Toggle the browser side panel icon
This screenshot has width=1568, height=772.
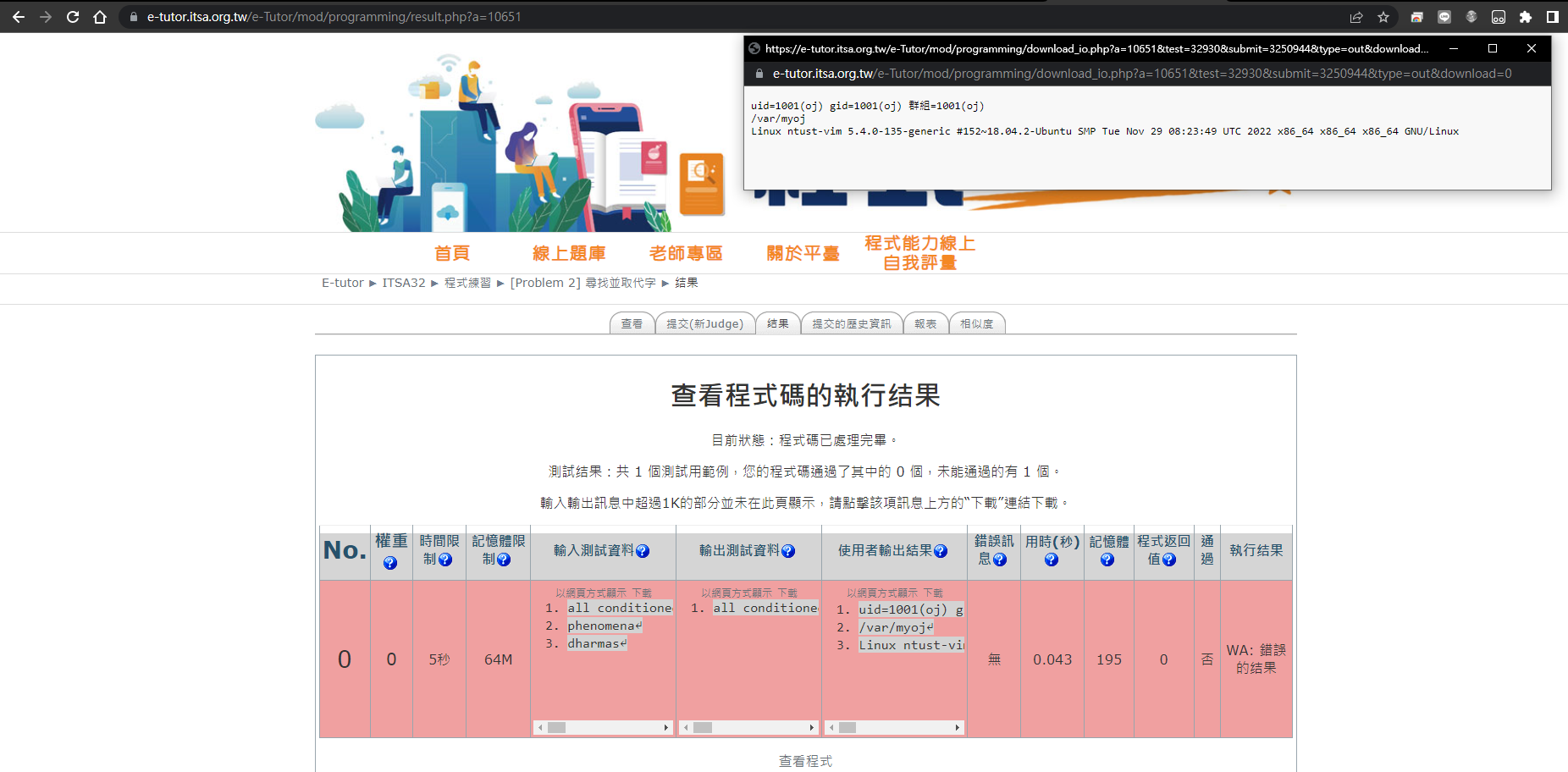(x=1553, y=17)
